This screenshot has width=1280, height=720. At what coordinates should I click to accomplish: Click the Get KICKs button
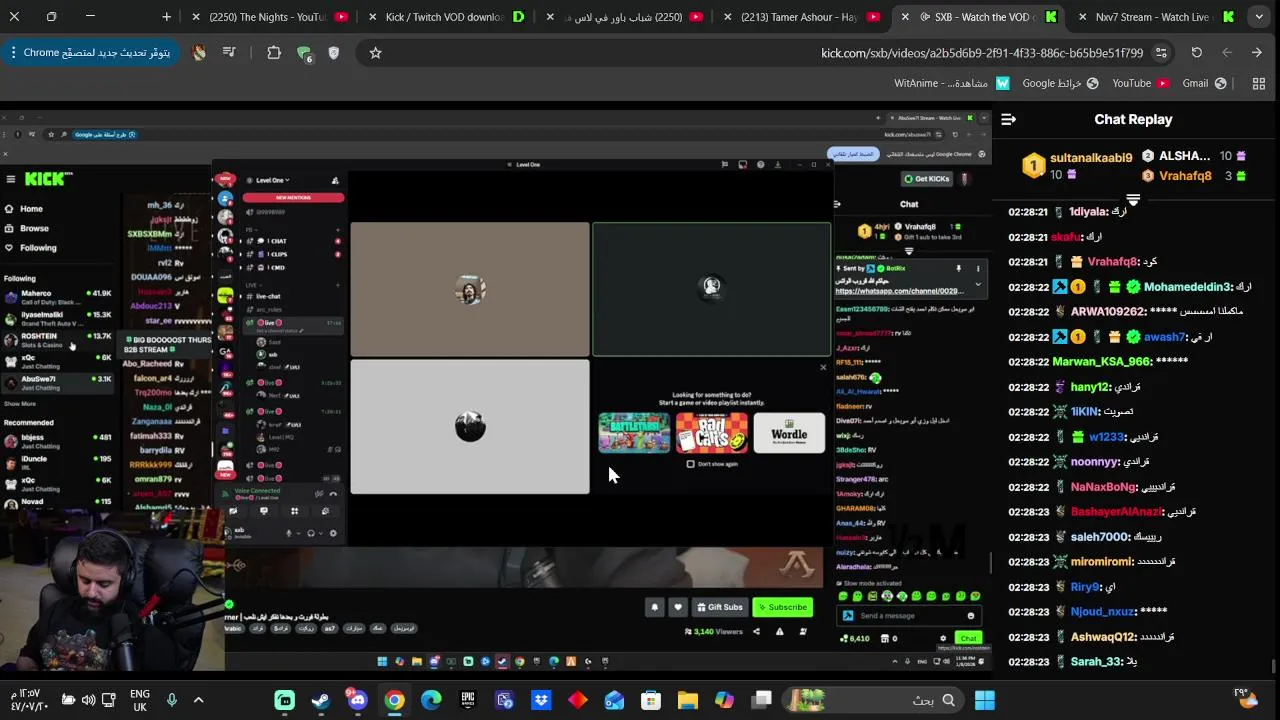coord(926,179)
